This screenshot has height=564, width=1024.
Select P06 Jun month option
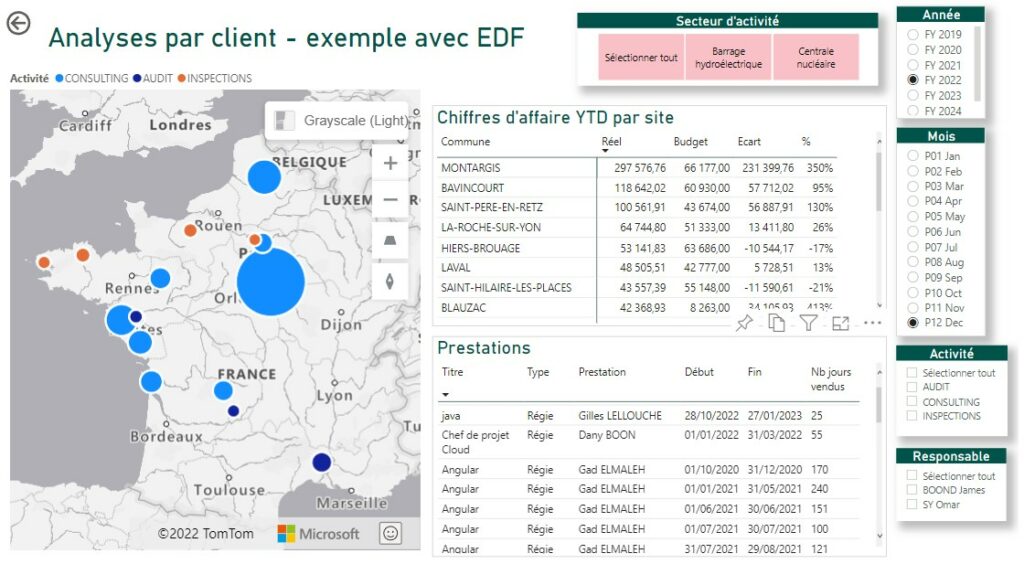point(912,232)
